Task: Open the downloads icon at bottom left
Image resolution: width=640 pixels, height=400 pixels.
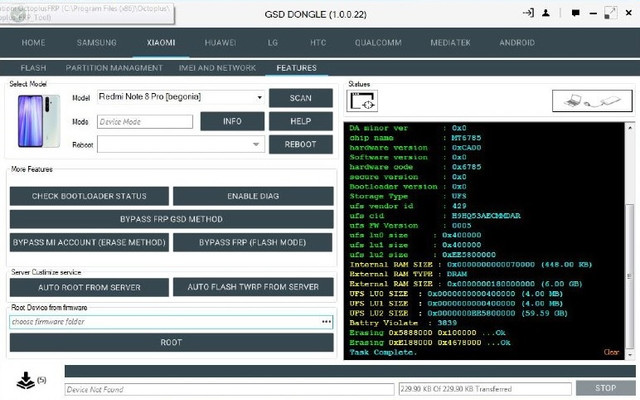Action: (25, 381)
